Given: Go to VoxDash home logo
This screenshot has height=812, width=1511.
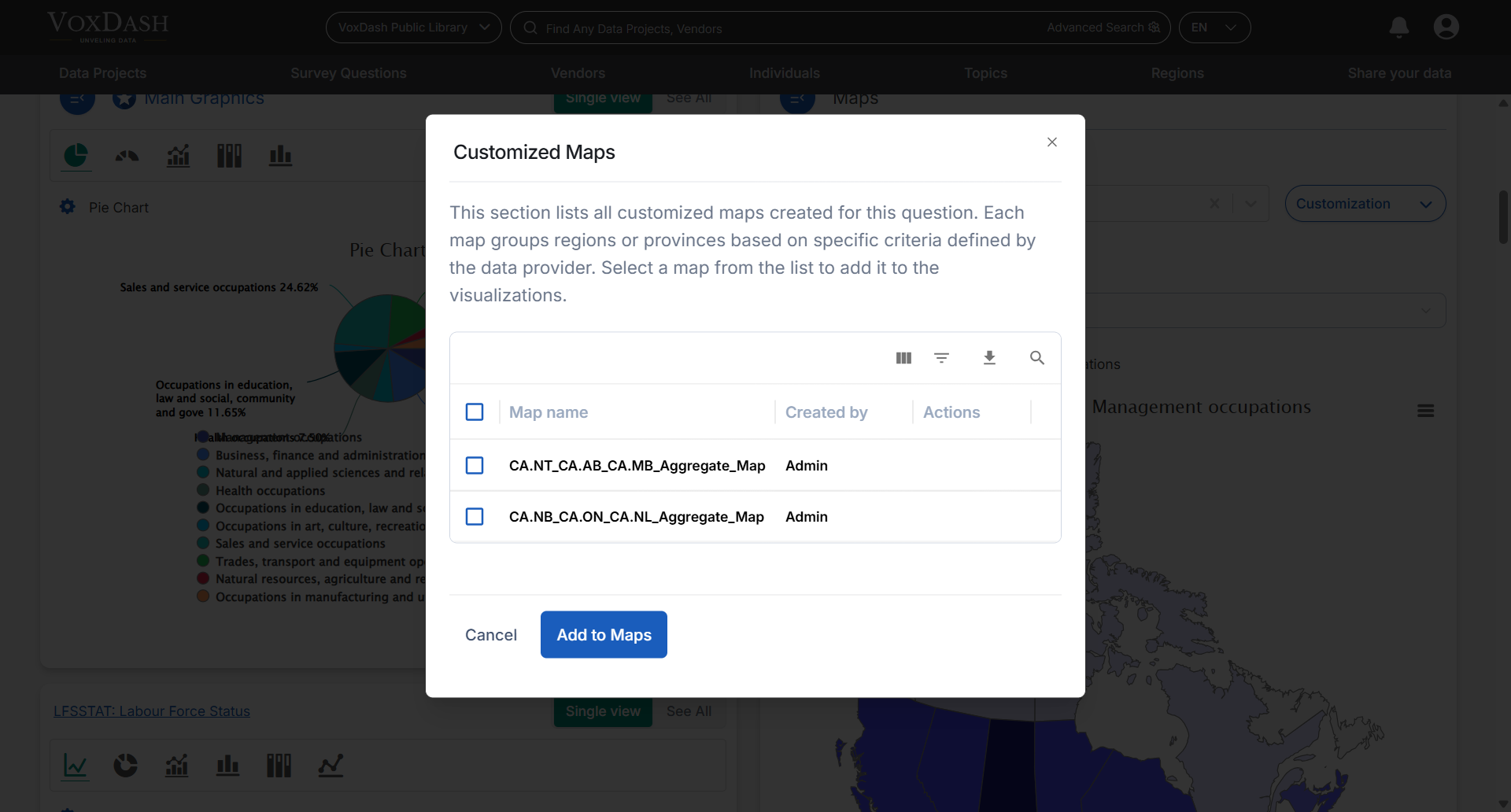Looking at the screenshot, I should (108, 27).
